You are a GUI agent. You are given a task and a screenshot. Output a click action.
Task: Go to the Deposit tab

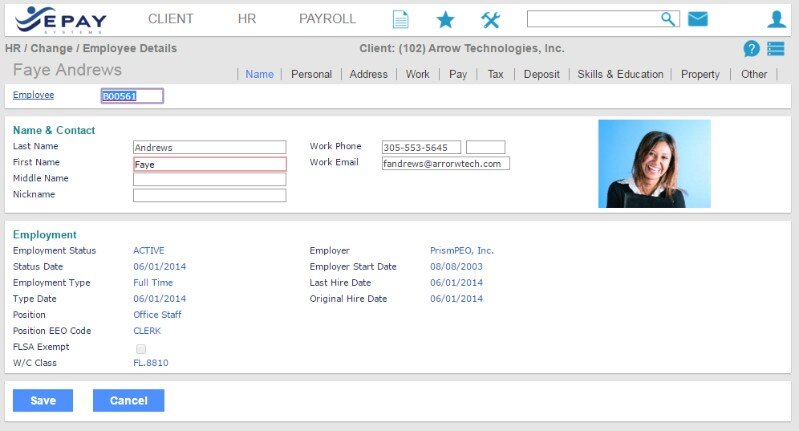pyautogui.click(x=541, y=74)
